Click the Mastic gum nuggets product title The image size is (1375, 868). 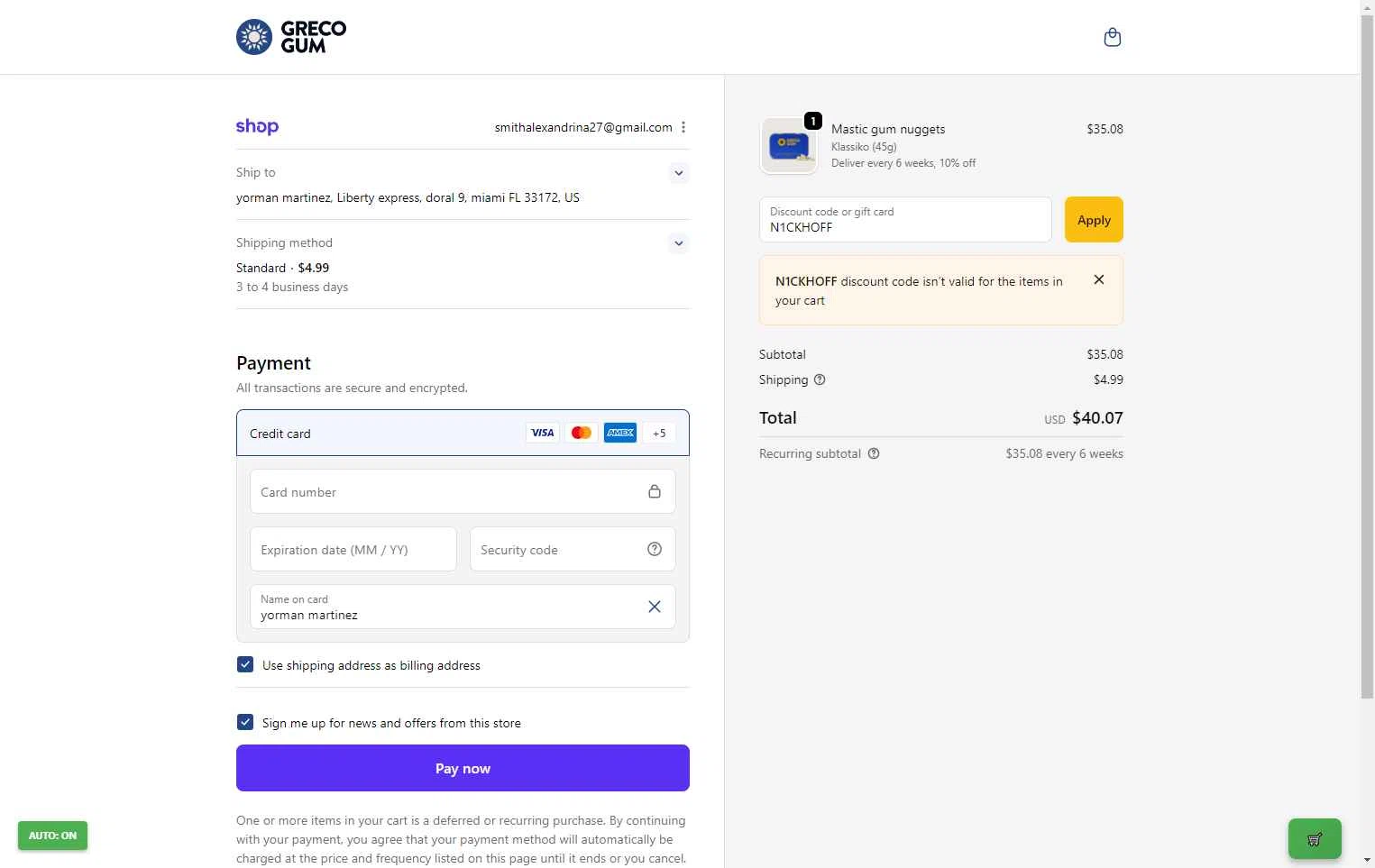click(x=888, y=129)
